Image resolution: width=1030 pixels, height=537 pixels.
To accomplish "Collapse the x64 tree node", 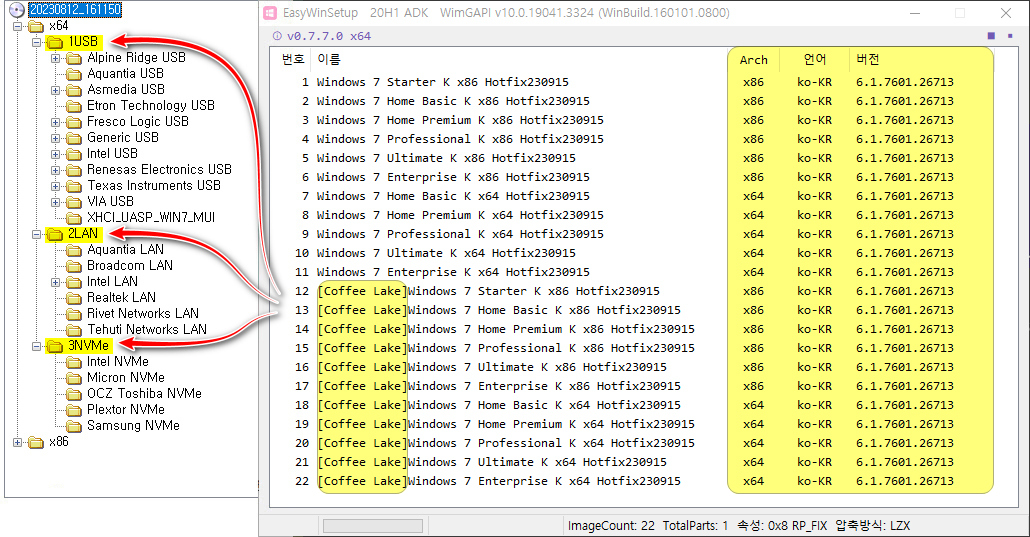I will (x=18, y=26).
